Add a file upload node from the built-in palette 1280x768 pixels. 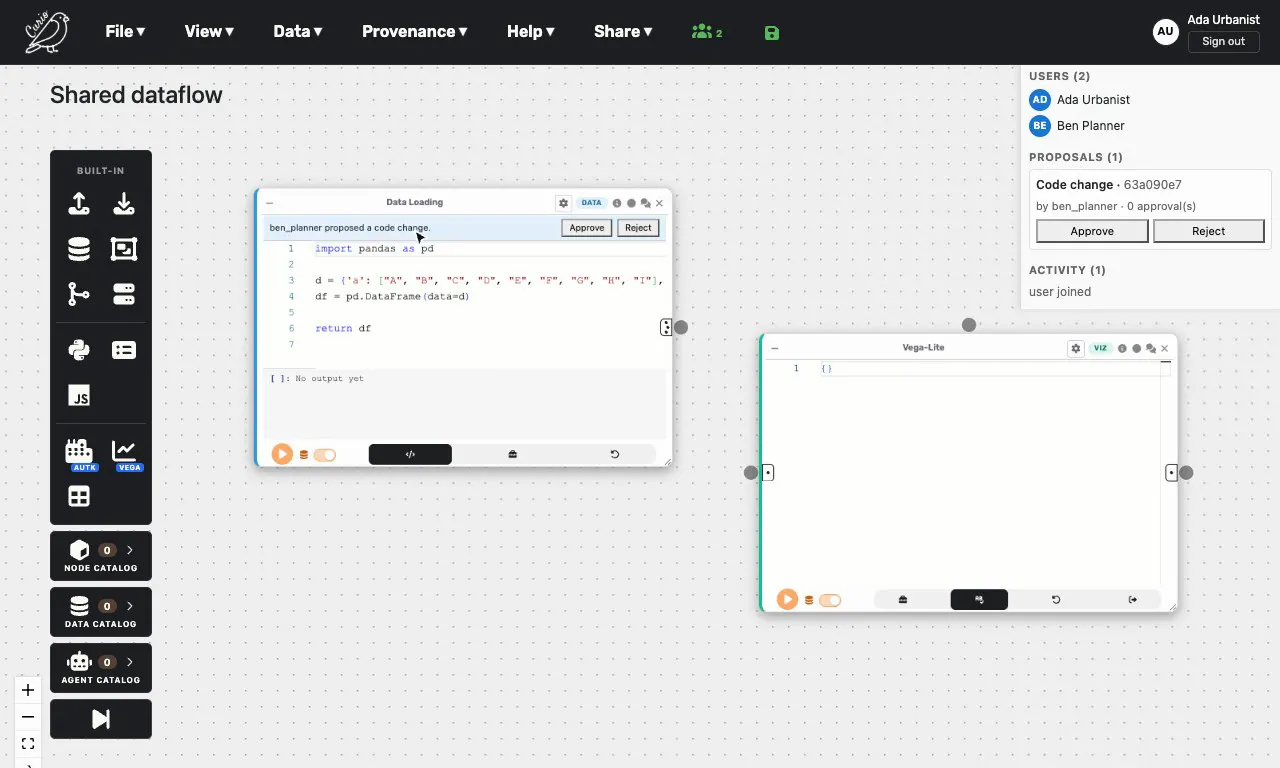click(79, 204)
